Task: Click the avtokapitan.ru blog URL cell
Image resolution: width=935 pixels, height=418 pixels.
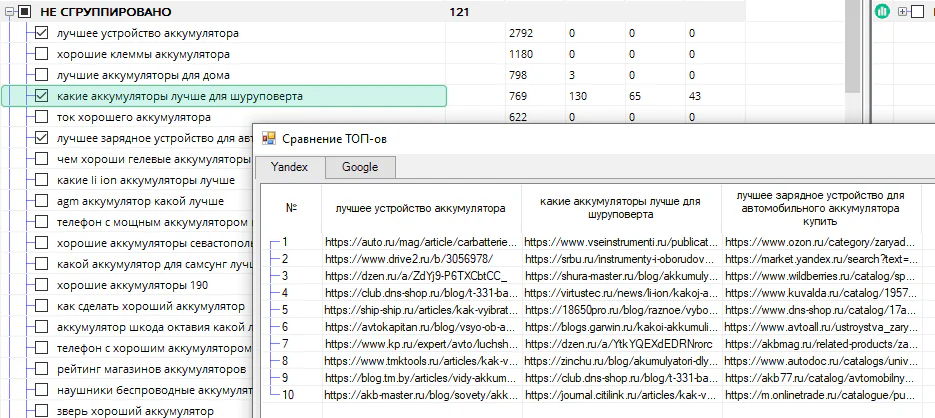Action: tap(421, 327)
